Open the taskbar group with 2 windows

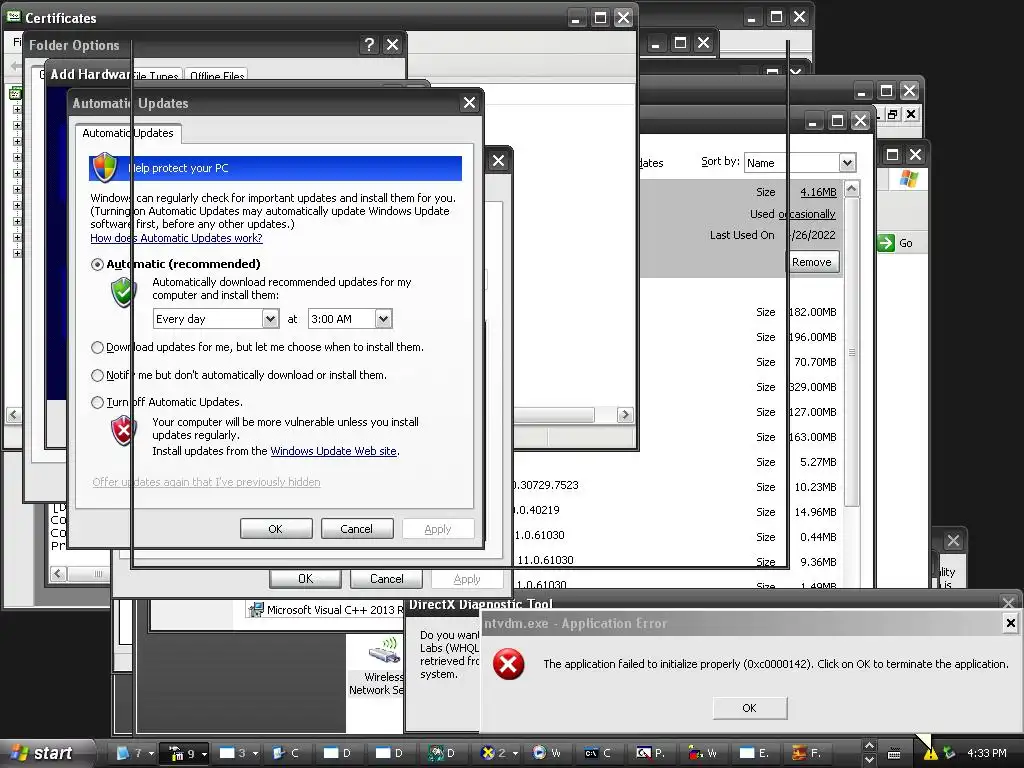498,753
